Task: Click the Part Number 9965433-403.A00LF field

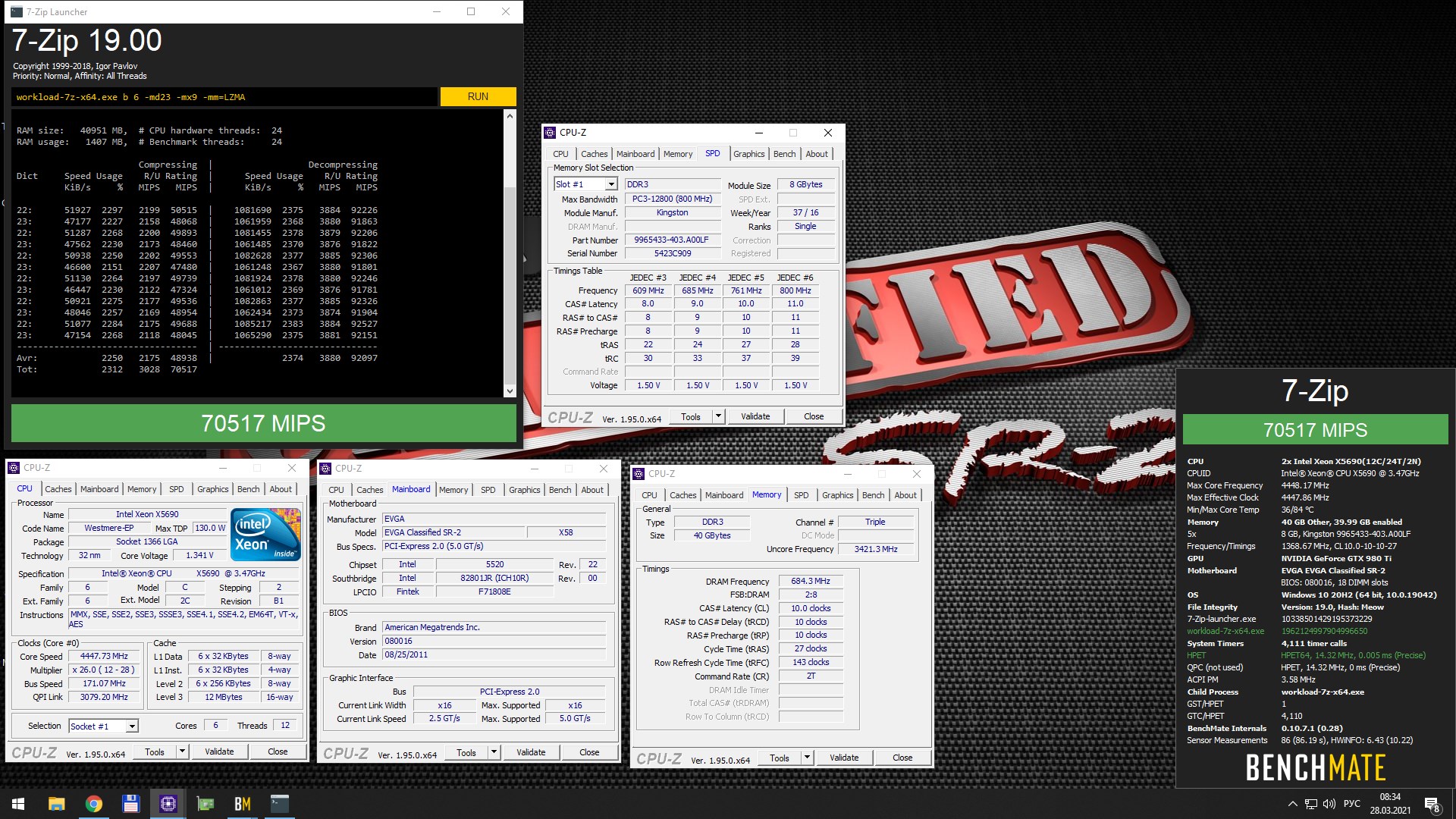Action: 672,240
